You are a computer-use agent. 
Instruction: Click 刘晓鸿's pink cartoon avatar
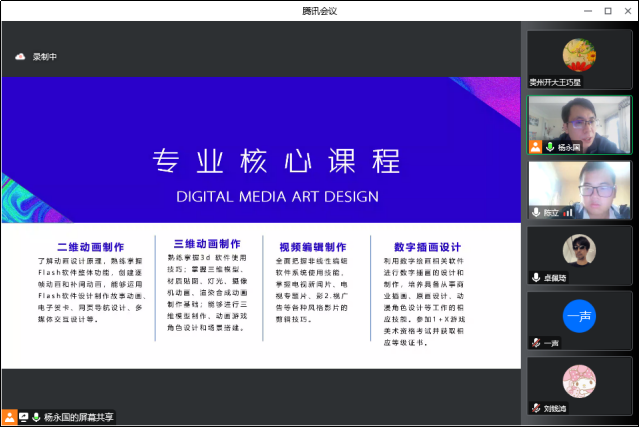[x=580, y=380]
